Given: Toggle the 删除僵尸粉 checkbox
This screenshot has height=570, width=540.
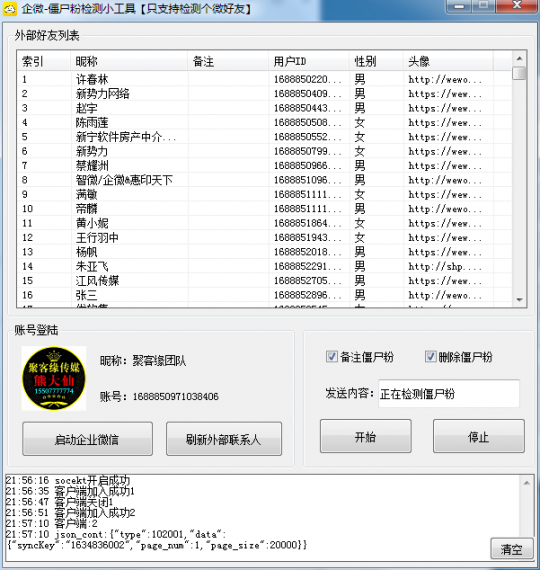Looking at the screenshot, I should 431,357.
